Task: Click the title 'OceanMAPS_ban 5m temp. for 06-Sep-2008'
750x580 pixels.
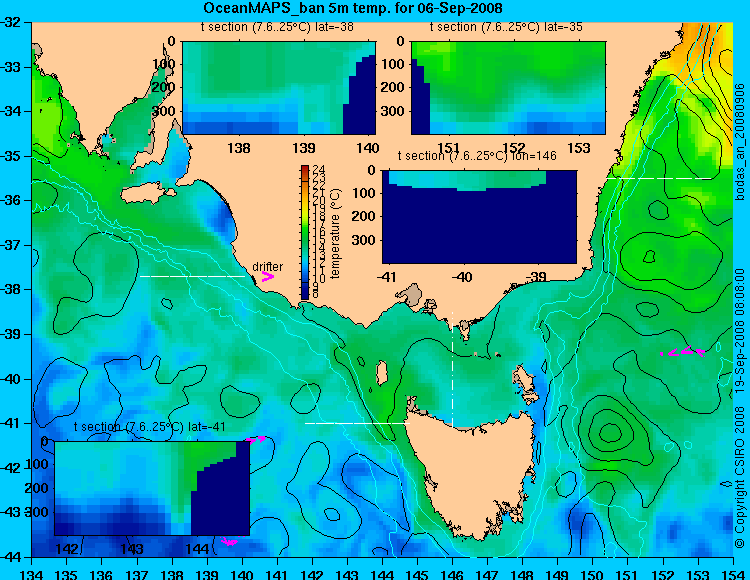Action: point(353,8)
